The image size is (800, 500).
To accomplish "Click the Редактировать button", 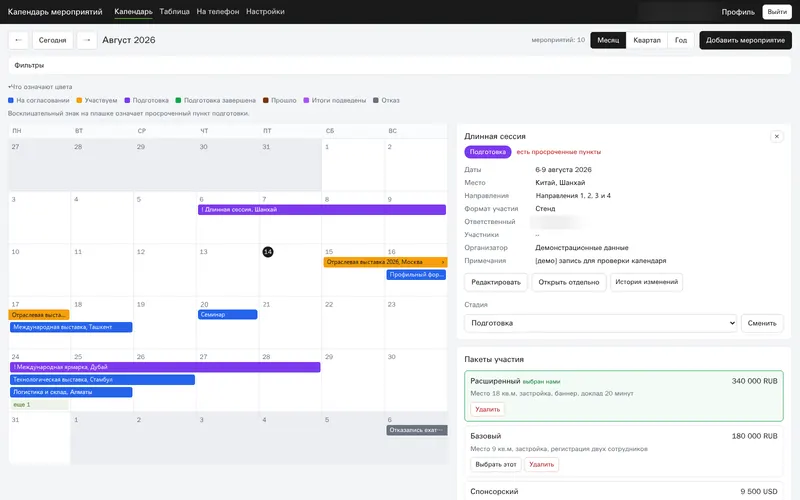I will click(496, 282).
